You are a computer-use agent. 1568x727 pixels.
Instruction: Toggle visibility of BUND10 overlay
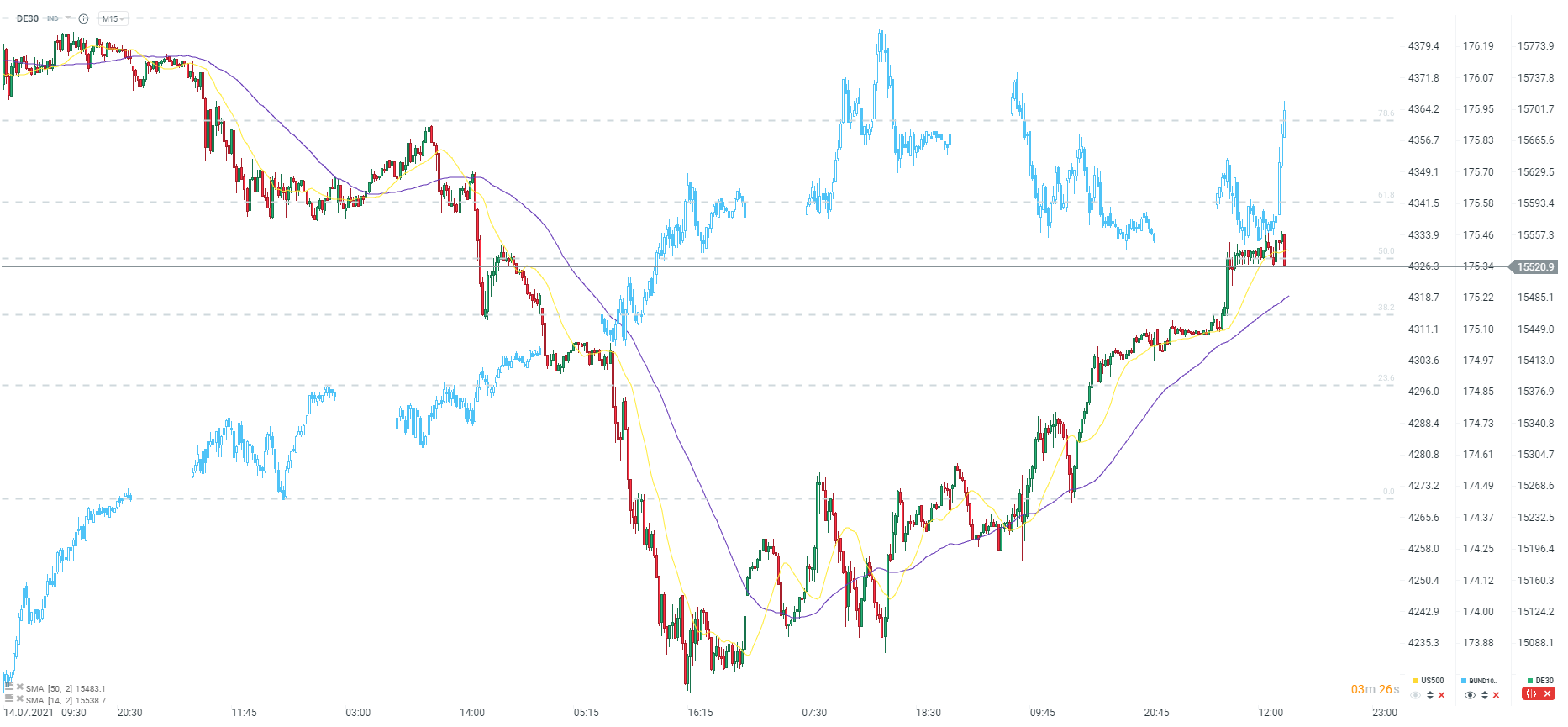[x=1470, y=695]
